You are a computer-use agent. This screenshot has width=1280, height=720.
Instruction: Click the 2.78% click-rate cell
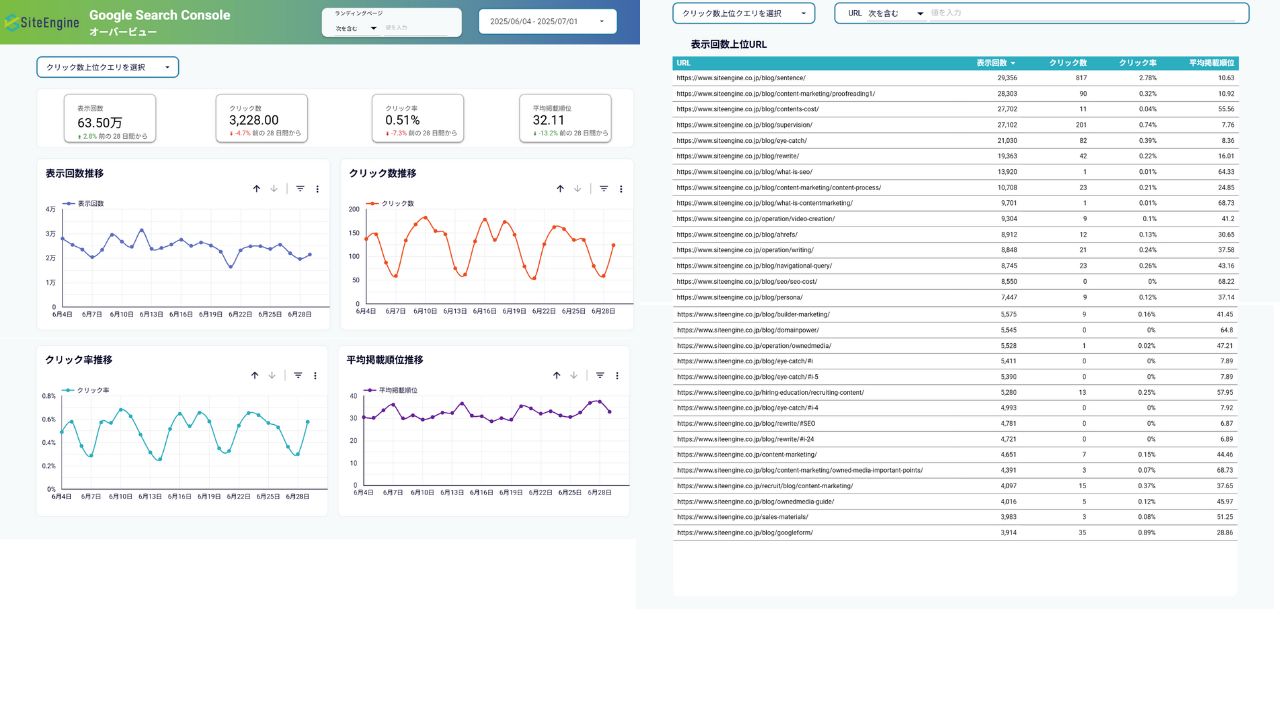click(x=1147, y=77)
